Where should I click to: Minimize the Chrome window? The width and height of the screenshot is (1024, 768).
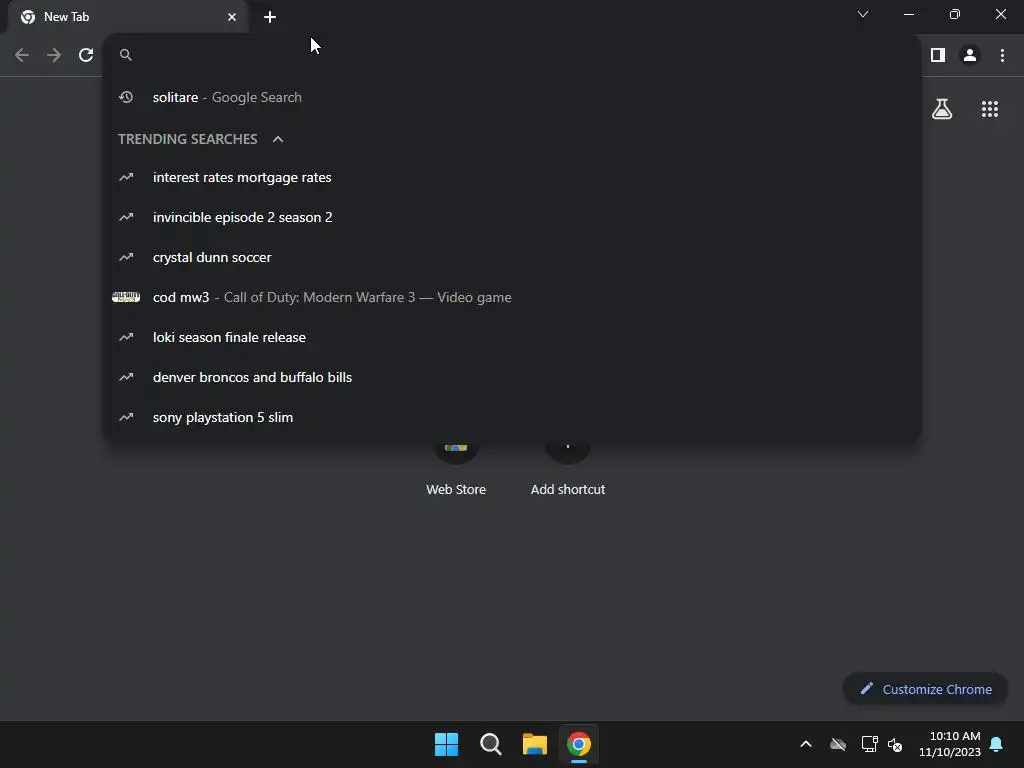point(908,14)
